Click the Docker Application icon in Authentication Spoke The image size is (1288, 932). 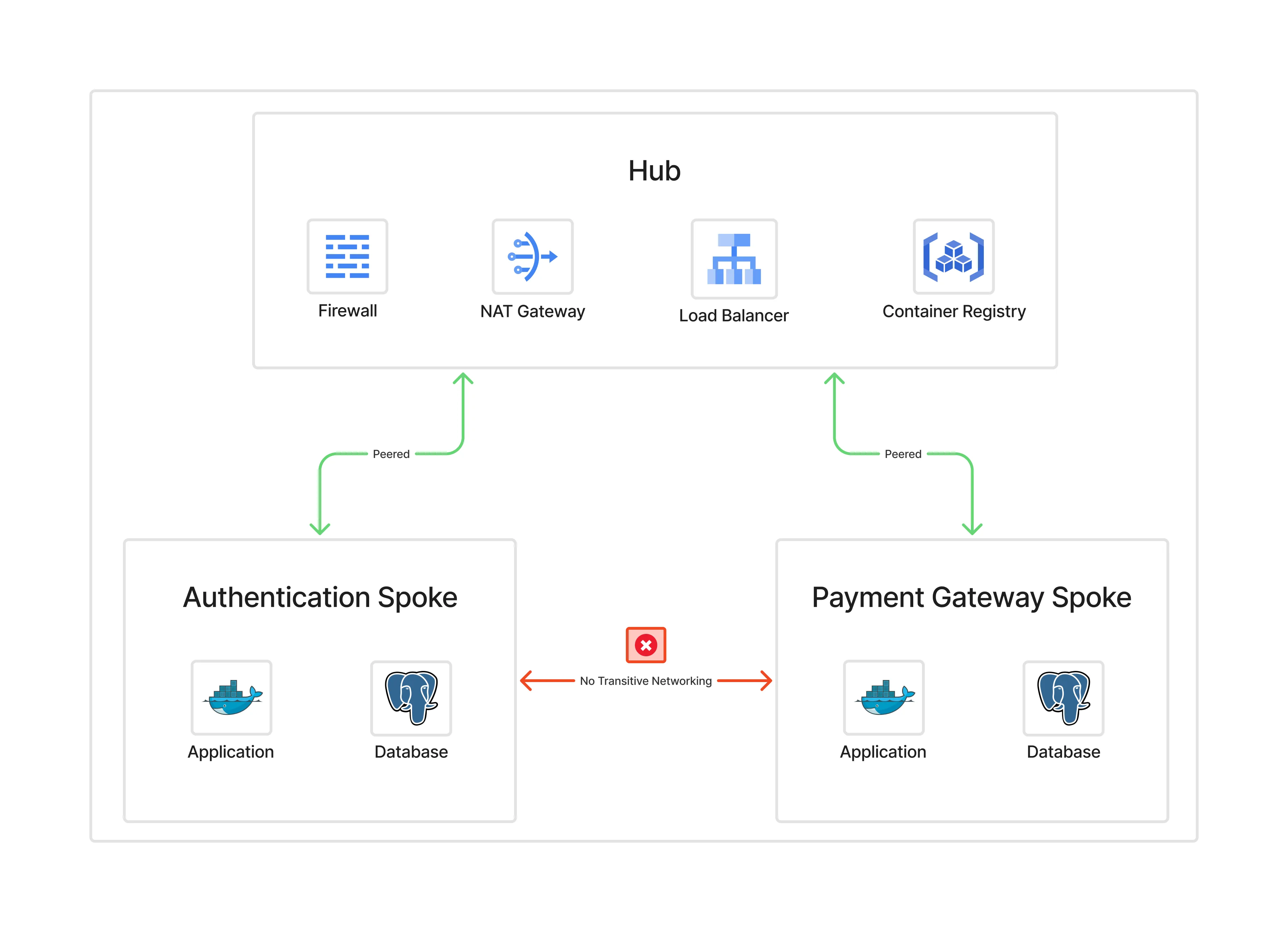(231, 697)
